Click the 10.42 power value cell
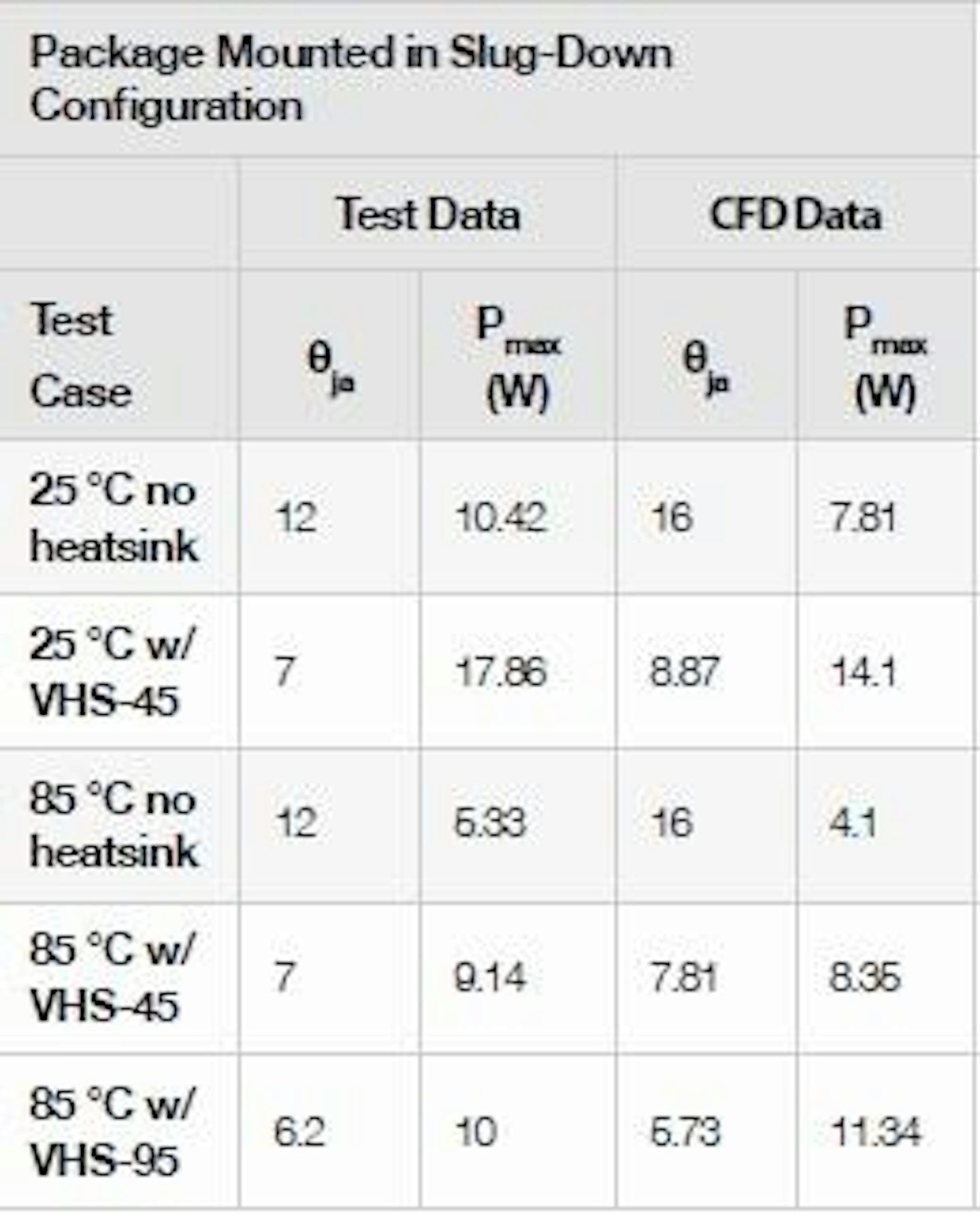The height and width of the screenshot is (1218, 980). tap(501, 517)
